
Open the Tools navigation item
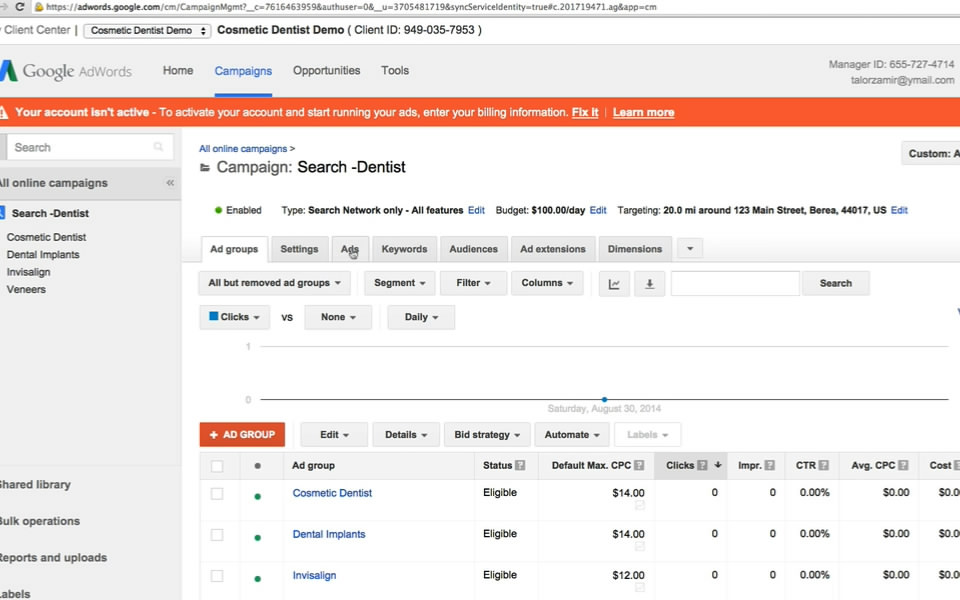click(395, 70)
